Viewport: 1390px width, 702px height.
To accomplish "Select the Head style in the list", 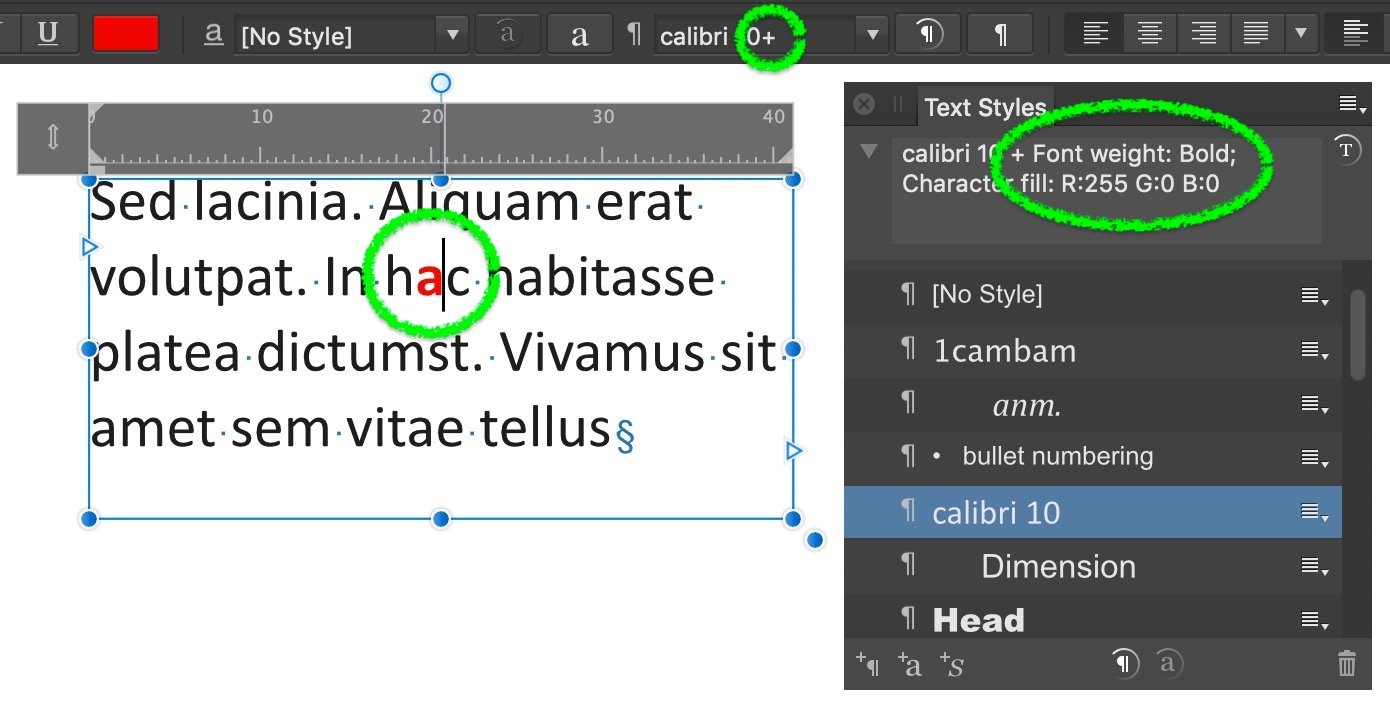I will click(x=979, y=619).
